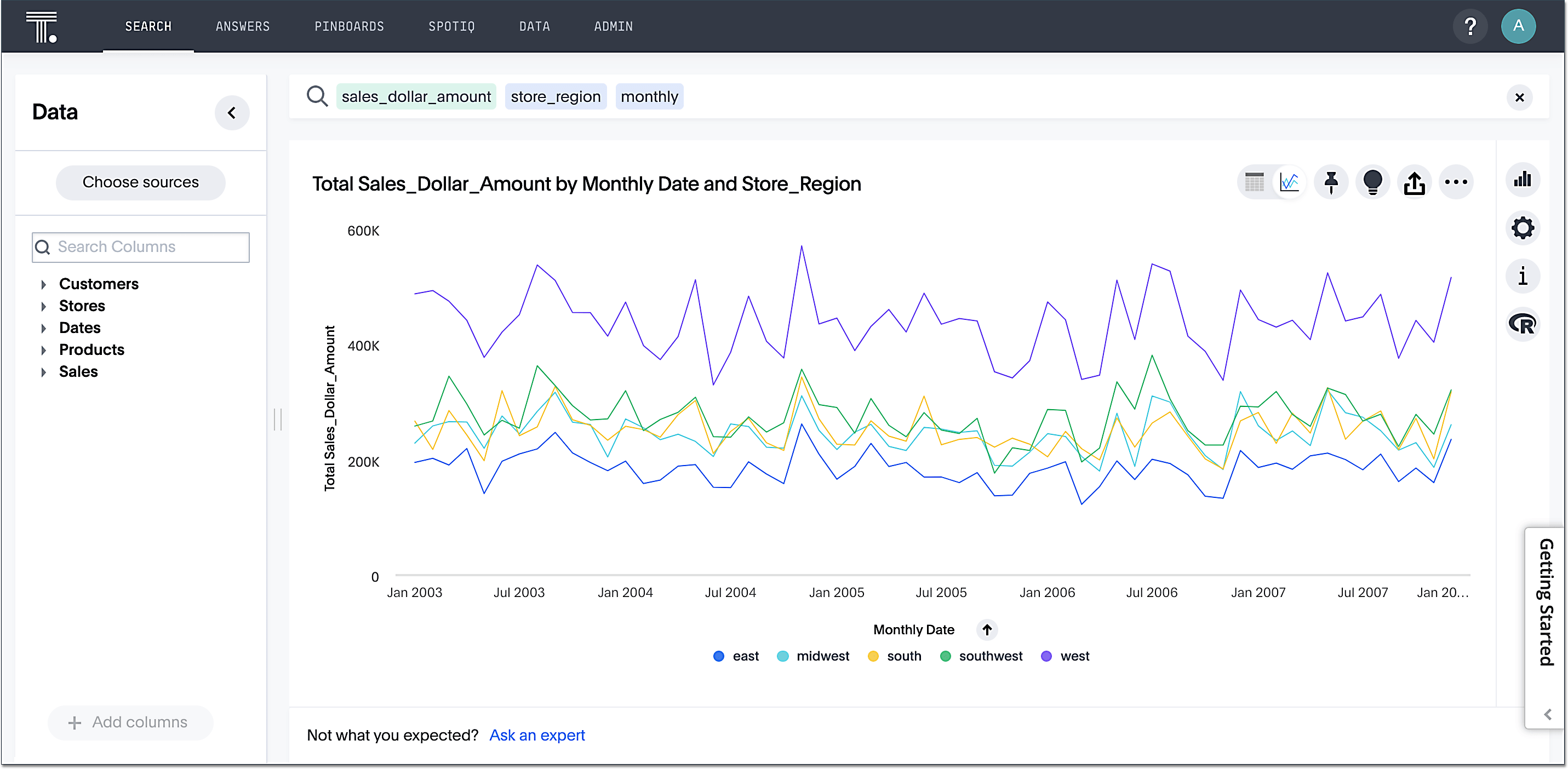Collapse the Data panel with chevron

click(x=231, y=112)
